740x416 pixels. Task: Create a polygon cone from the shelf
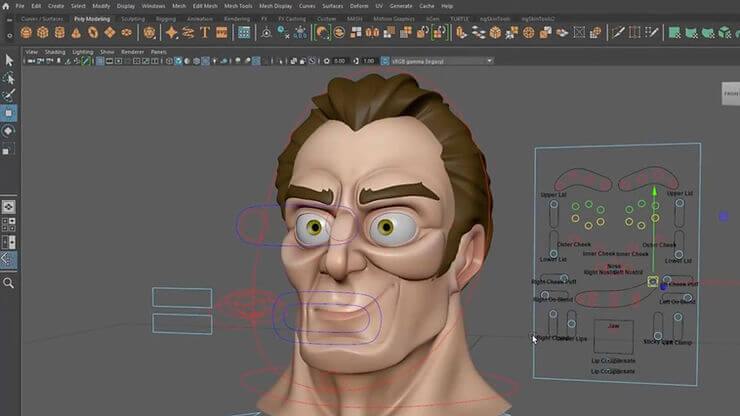(76, 33)
